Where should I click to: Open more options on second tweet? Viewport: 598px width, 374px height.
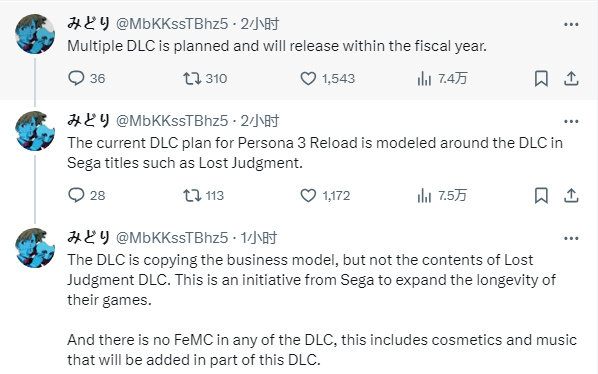571,121
